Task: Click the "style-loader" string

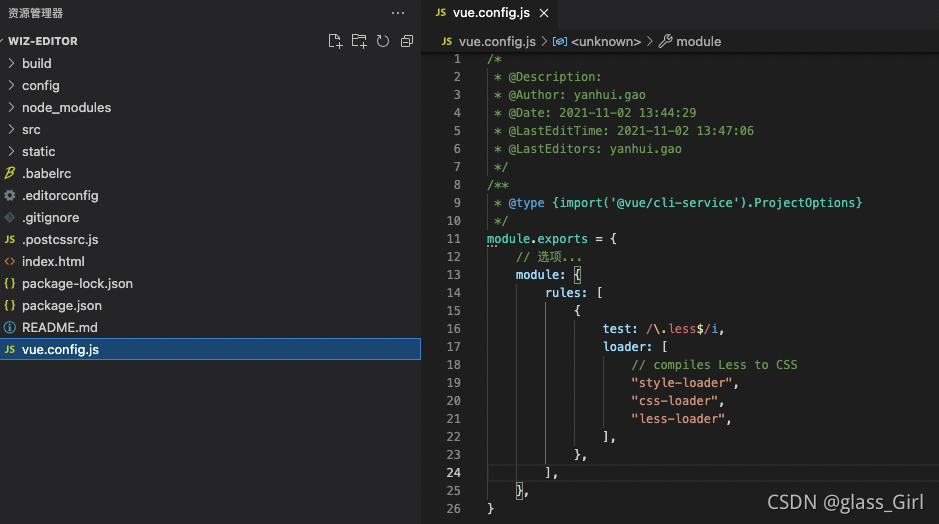Action: click(x=681, y=383)
